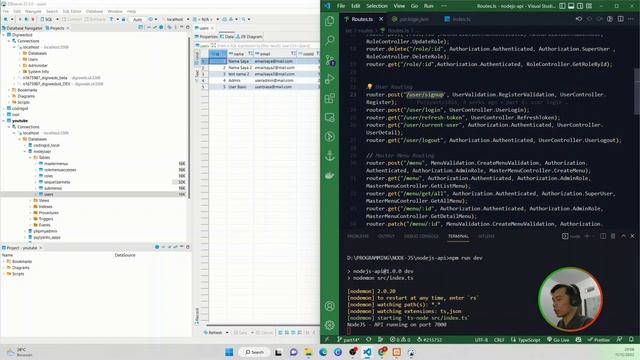Image resolution: width=640 pixels, height=360 pixels.
Task: Collapse the Tables folder in navigator
Action: pyautogui.click(x=31, y=158)
